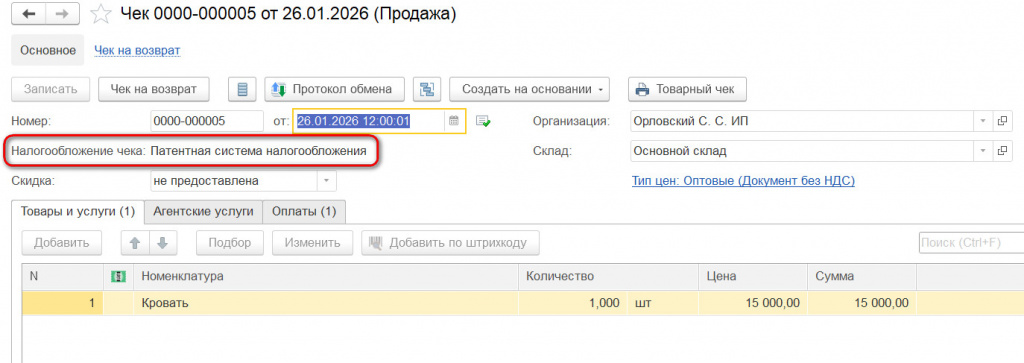Open the structure icon beside Протокол обмена
Screen dimensions: 1024x363
428,89
